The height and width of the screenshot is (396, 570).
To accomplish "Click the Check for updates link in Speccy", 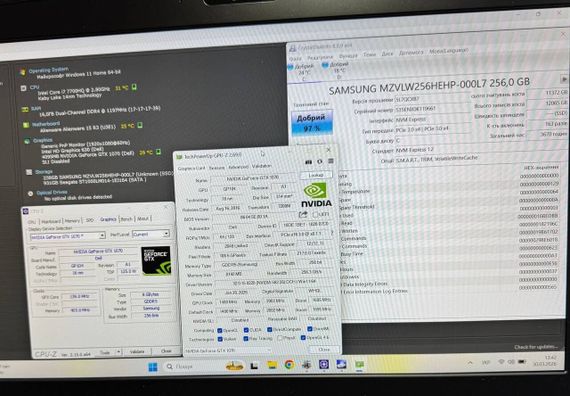I will pyautogui.click(x=536, y=347).
